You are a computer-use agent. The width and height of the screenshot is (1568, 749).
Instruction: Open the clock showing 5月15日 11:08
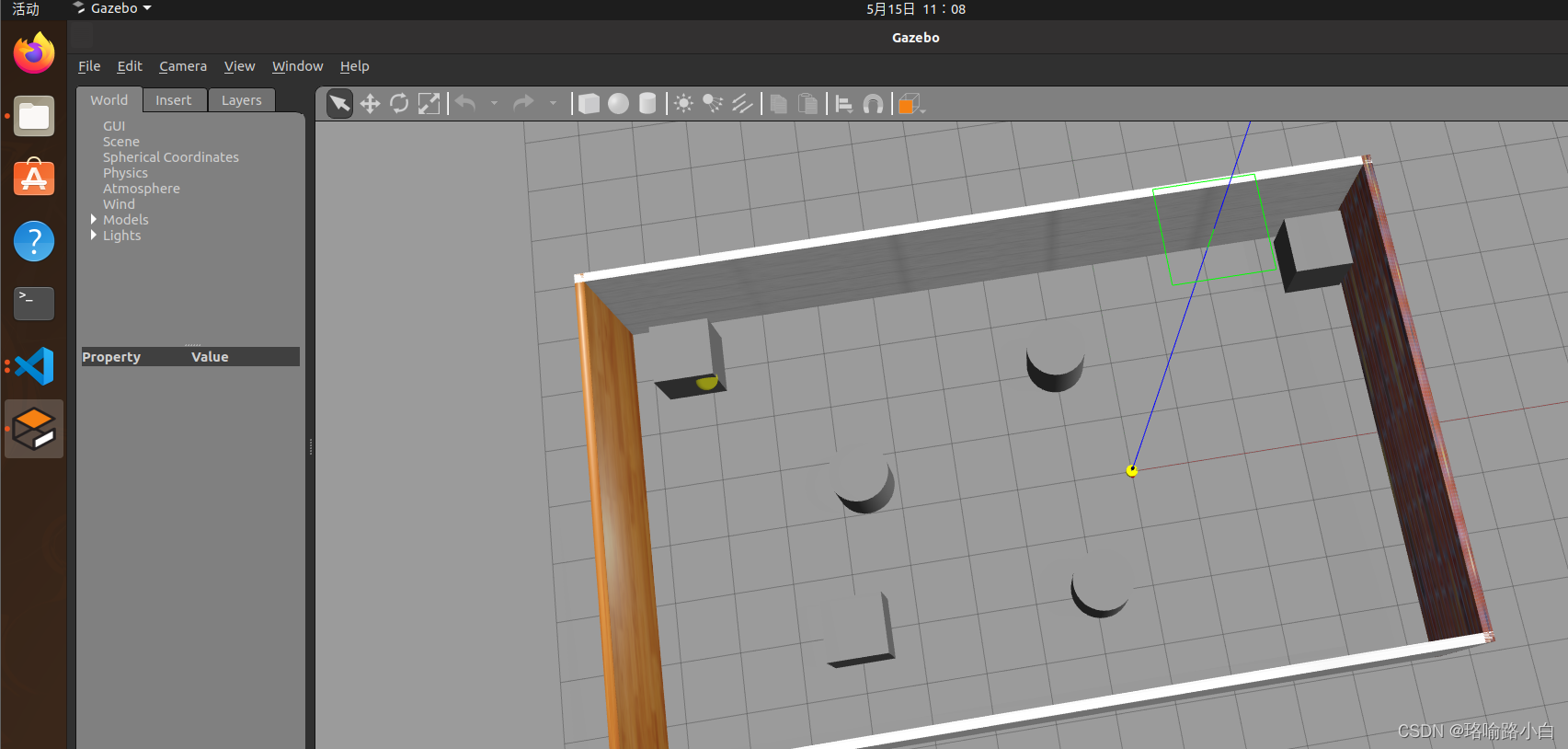point(916,9)
